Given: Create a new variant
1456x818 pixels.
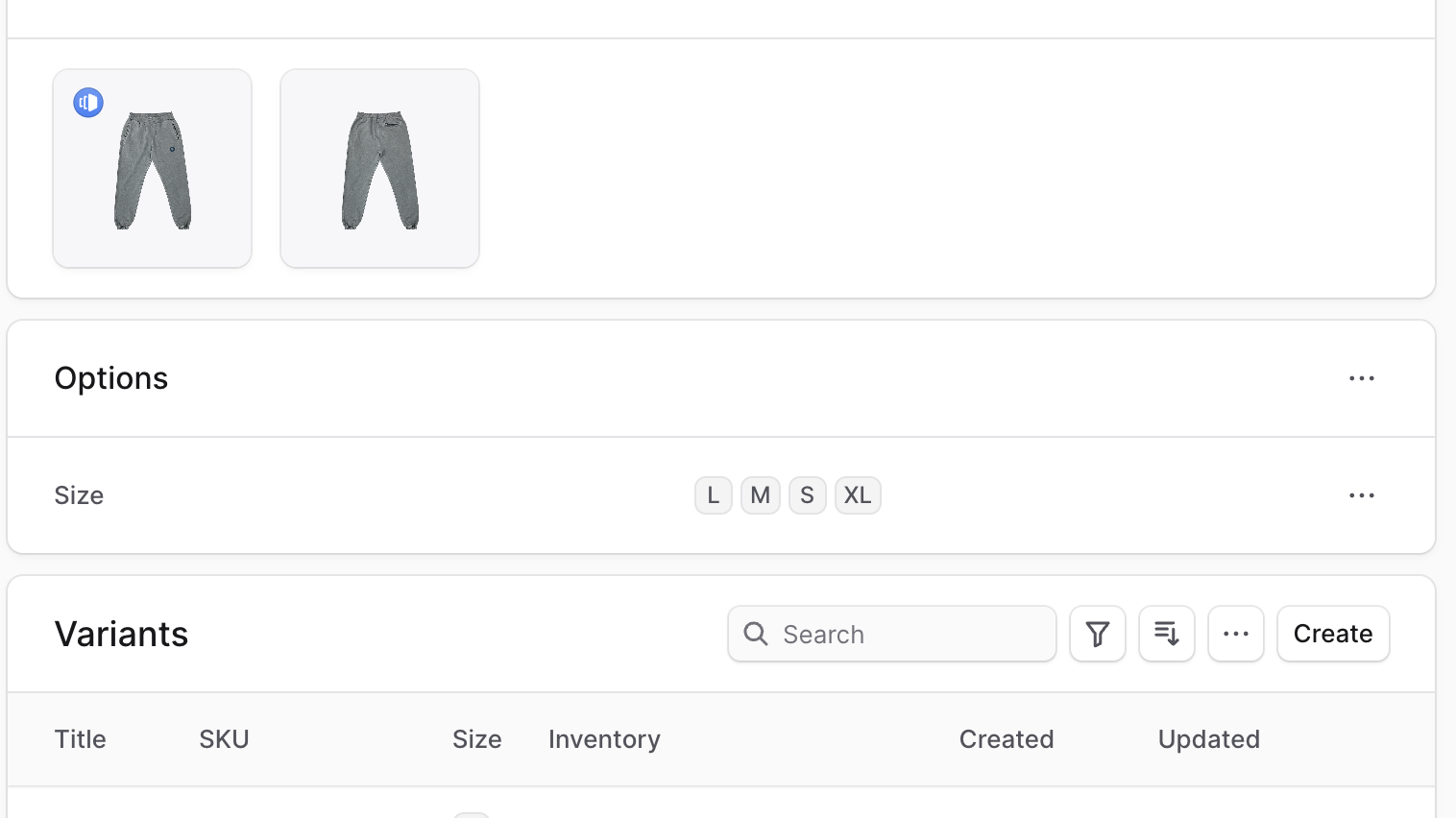Looking at the screenshot, I should click(x=1333, y=634).
